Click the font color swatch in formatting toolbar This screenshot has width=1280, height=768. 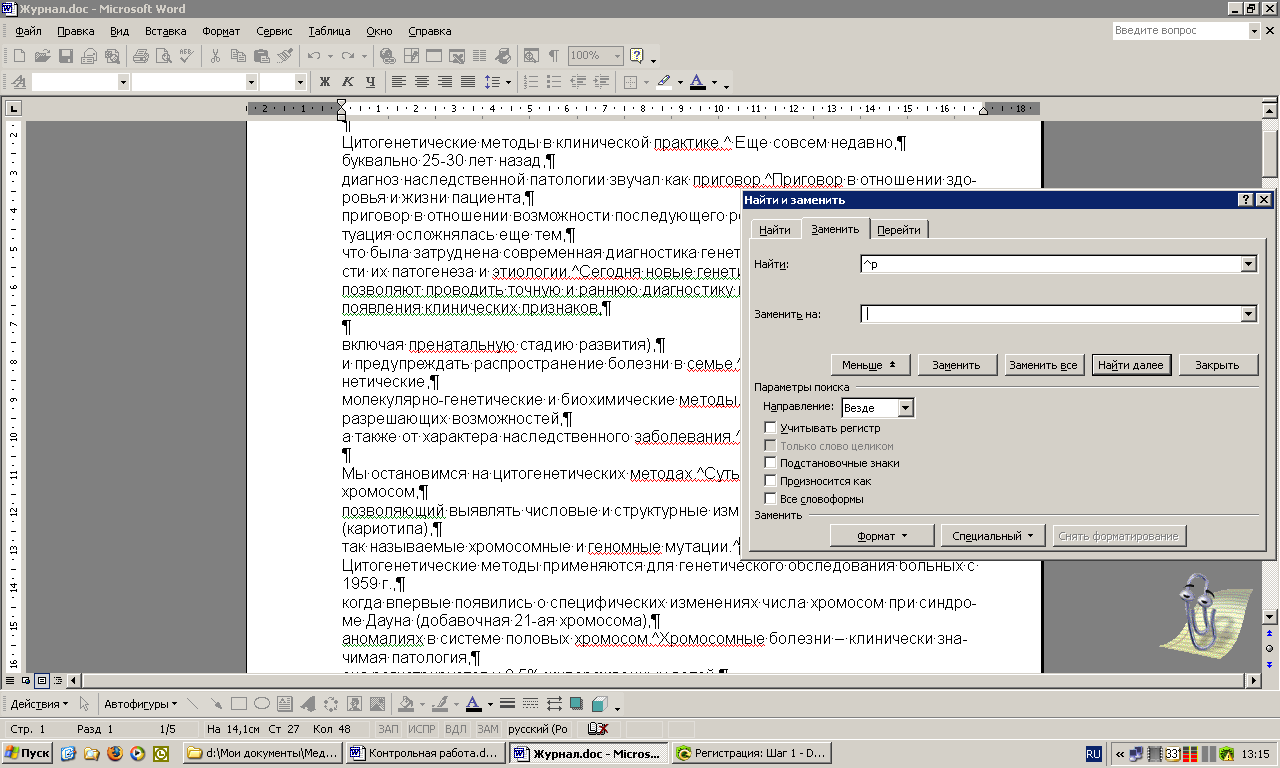pos(698,82)
